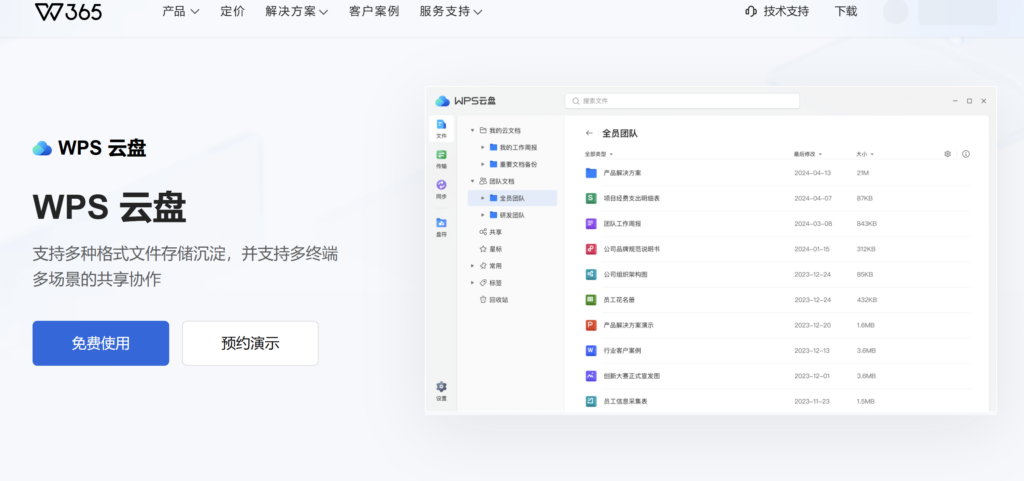Viewport: 1024px width, 481px height.
Task: Click the headset icon beside 技术支持
Action: tap(751, 11)
